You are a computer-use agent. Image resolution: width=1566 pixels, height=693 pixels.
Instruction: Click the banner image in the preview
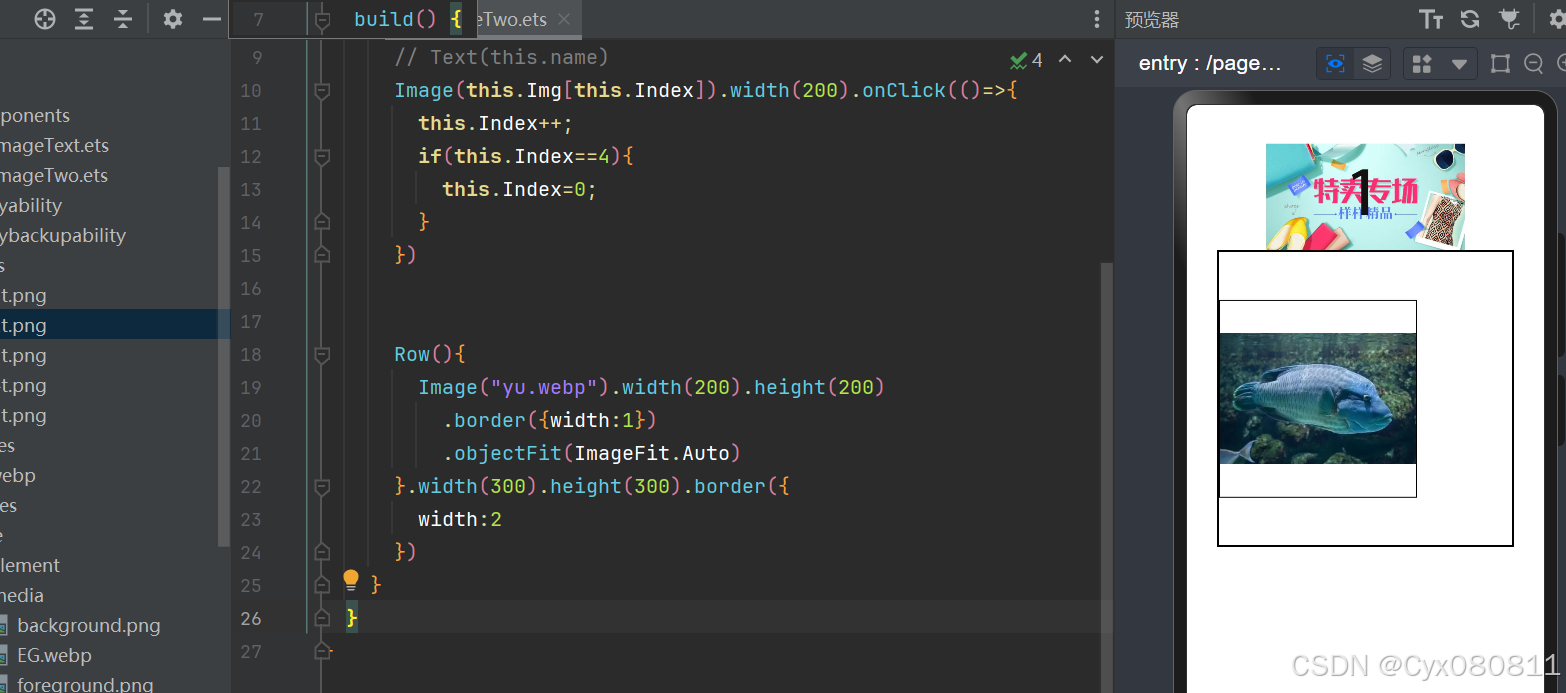point(1365,197)
